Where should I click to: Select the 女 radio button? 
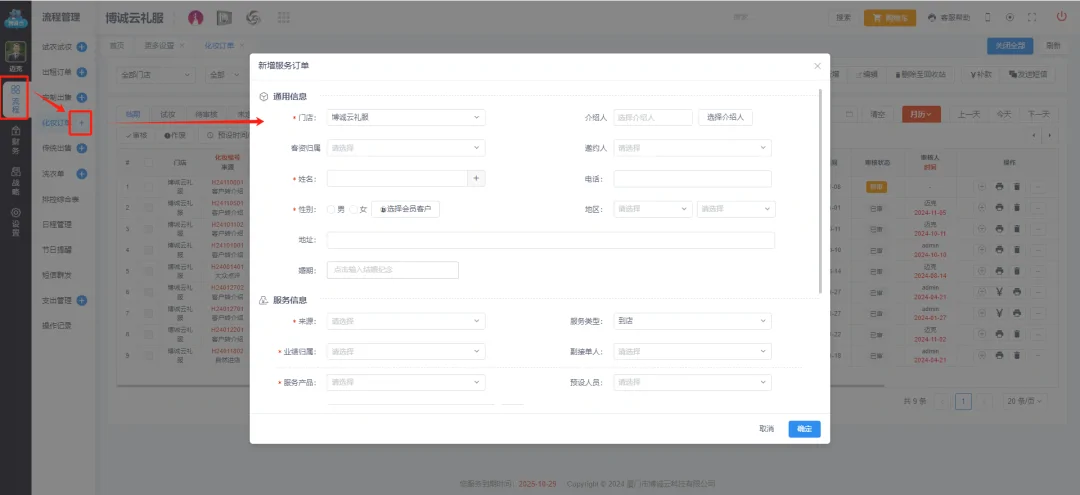pyautogui.click(x=352, y=209)
